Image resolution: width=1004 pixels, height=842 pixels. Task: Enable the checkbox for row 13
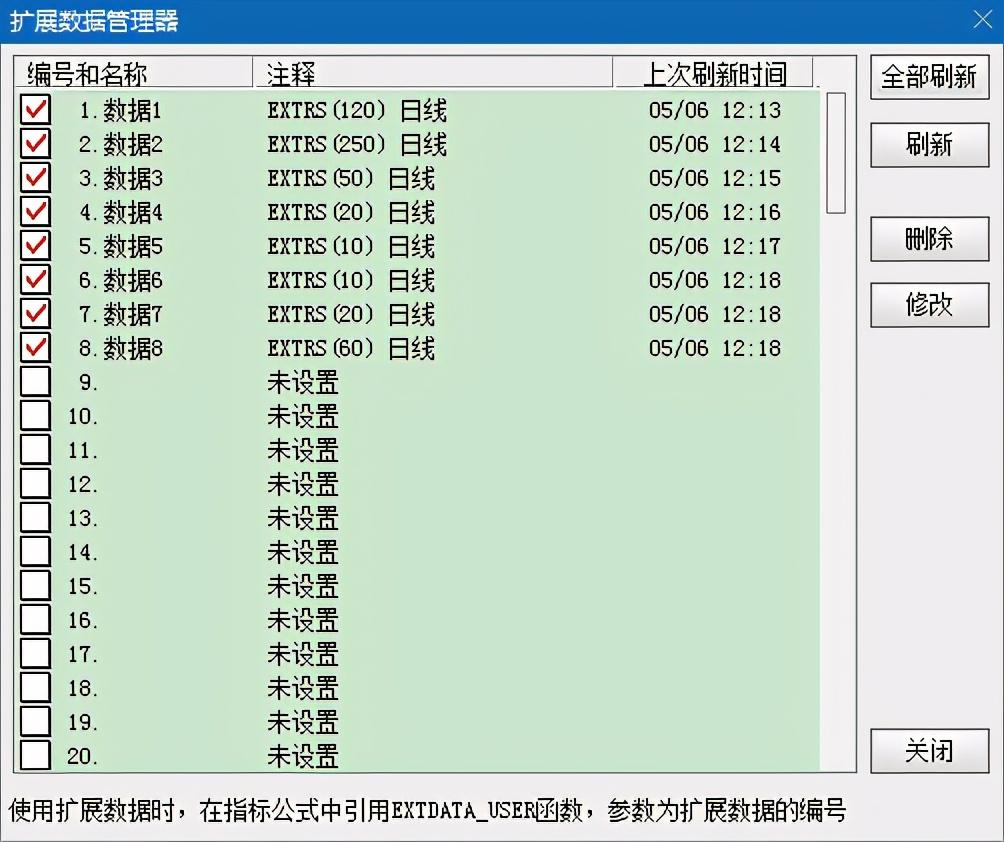tap(35, 517)
